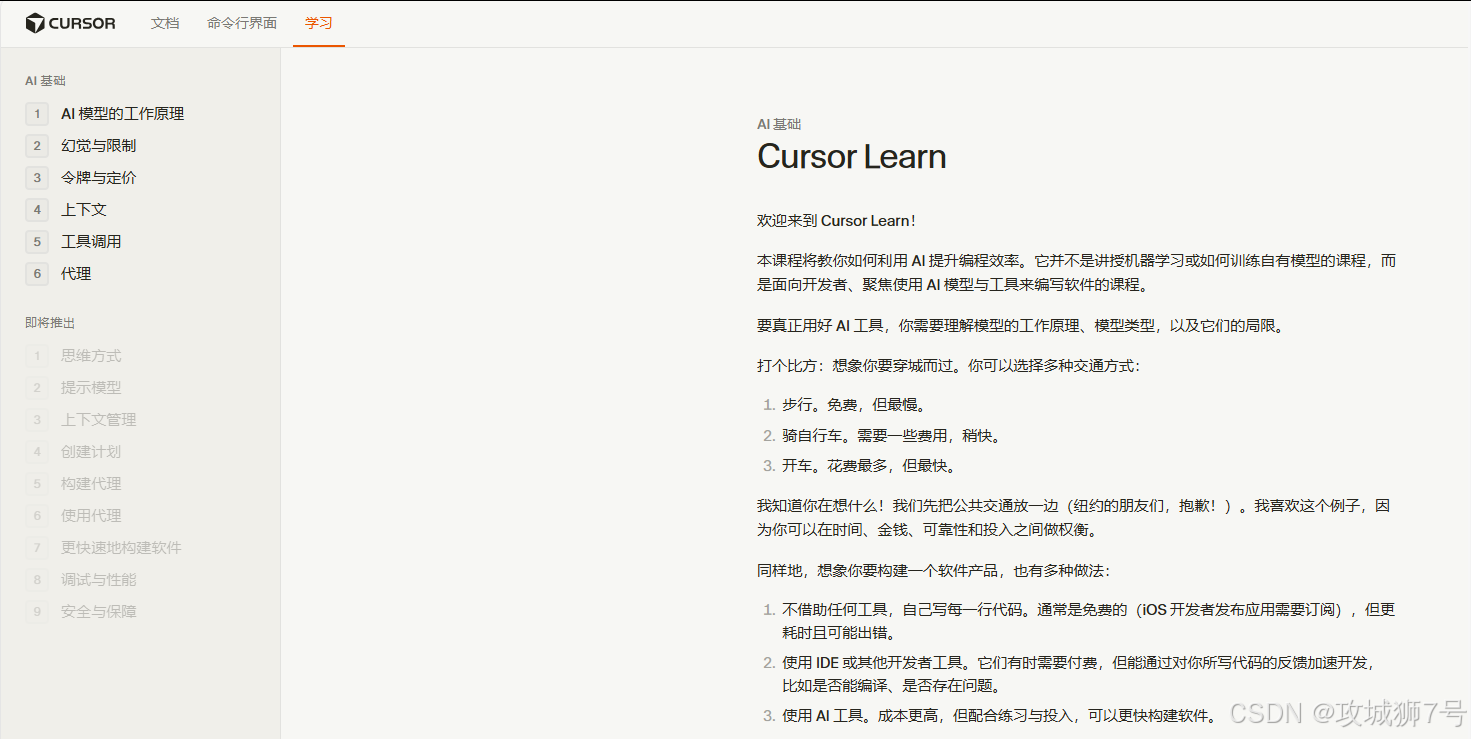Viewport: 1471px width, 739px height.
Task: Click list item starting 使用 IDE 或其他开发者工具
Action: coord(1080,674)
